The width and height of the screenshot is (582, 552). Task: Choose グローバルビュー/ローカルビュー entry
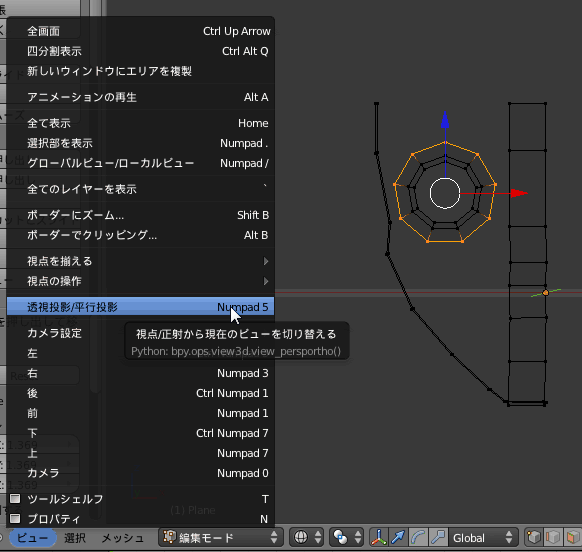click(x=141, y=163)
